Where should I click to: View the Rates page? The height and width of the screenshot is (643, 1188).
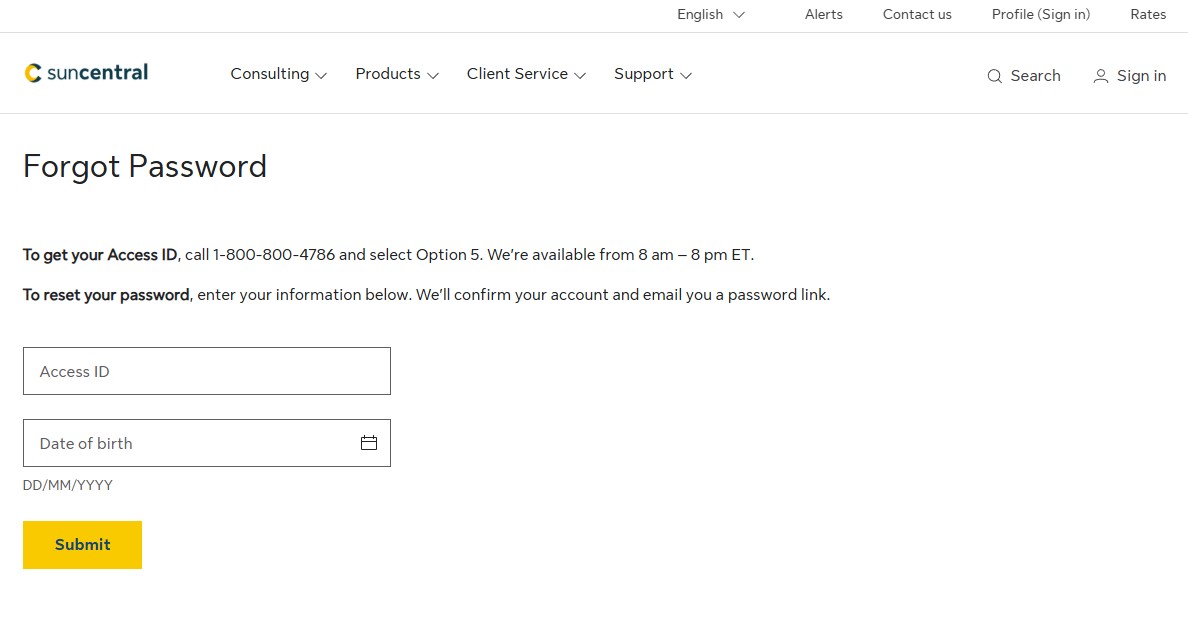(1148, 15)
